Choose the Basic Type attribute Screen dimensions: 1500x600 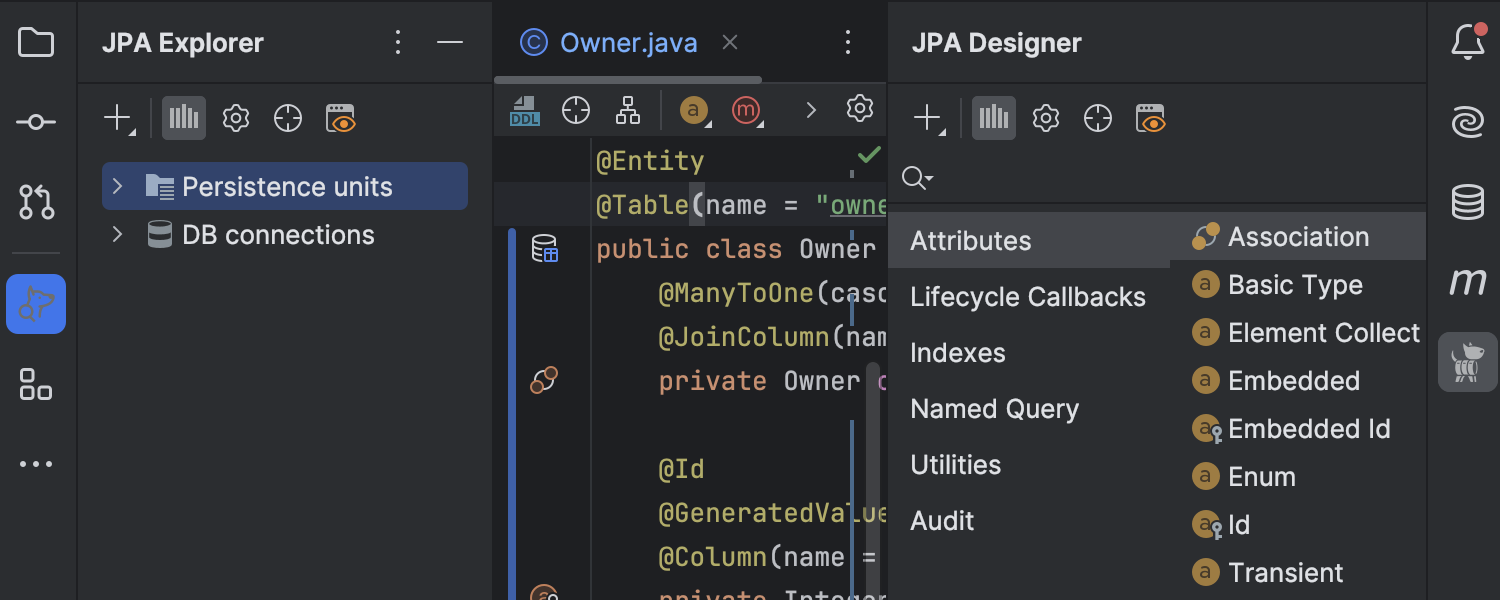click(x=1298, y=284)
